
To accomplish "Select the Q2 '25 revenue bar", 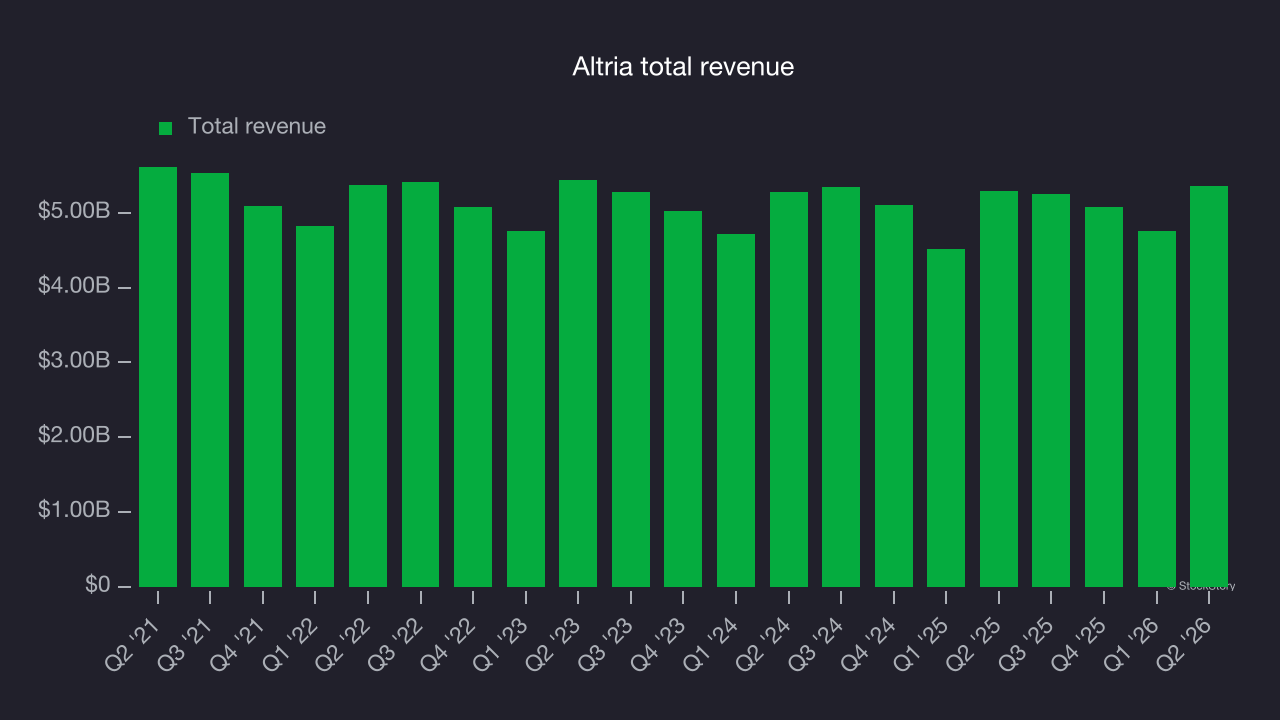I will [999, 389].
